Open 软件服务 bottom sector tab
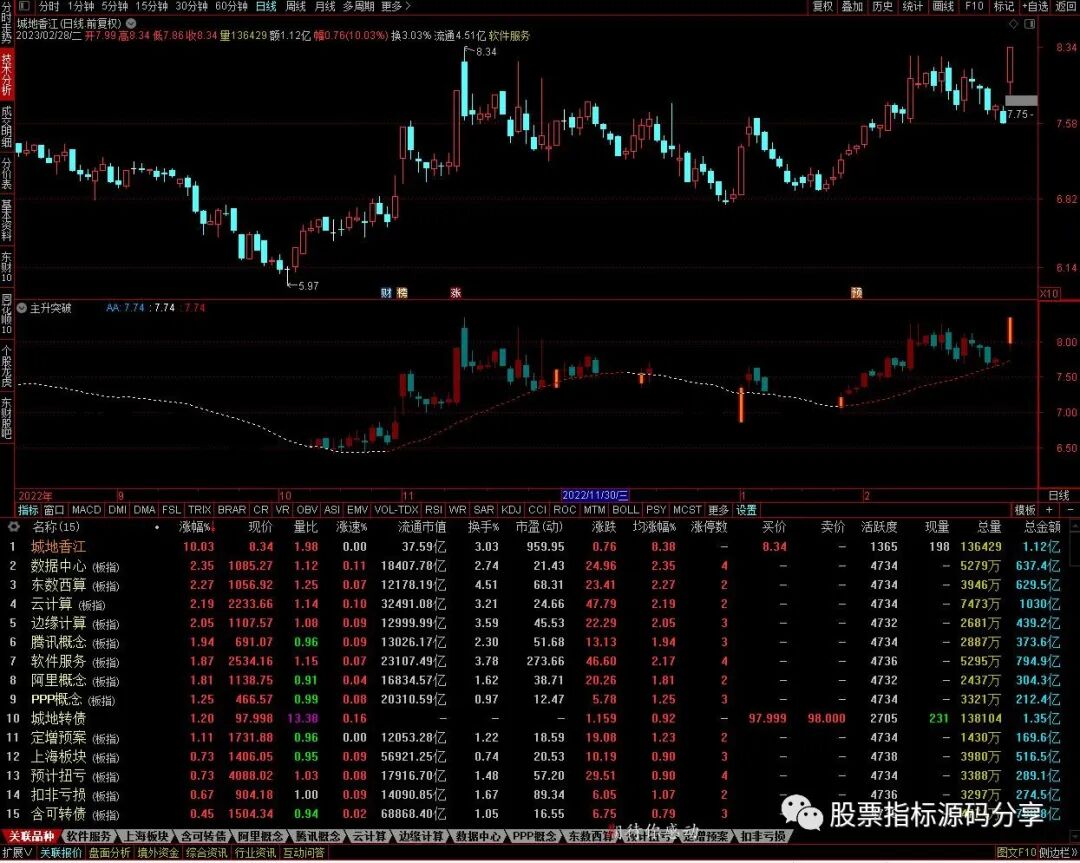 click(x=88, y=836)
